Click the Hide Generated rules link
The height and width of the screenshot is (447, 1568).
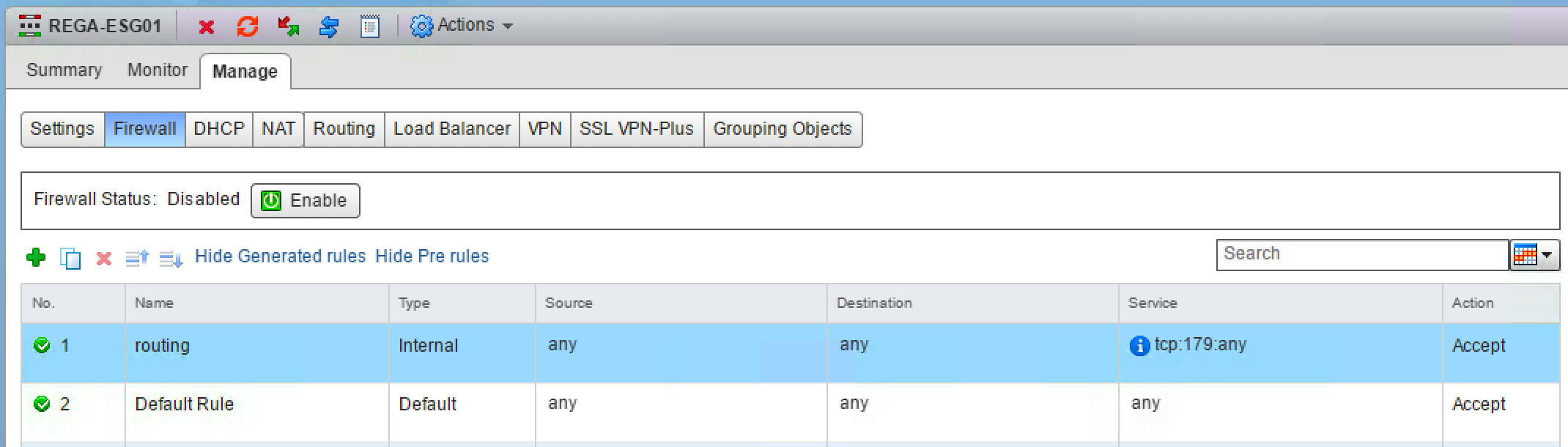pyautogui.click(x=280, y=256)
